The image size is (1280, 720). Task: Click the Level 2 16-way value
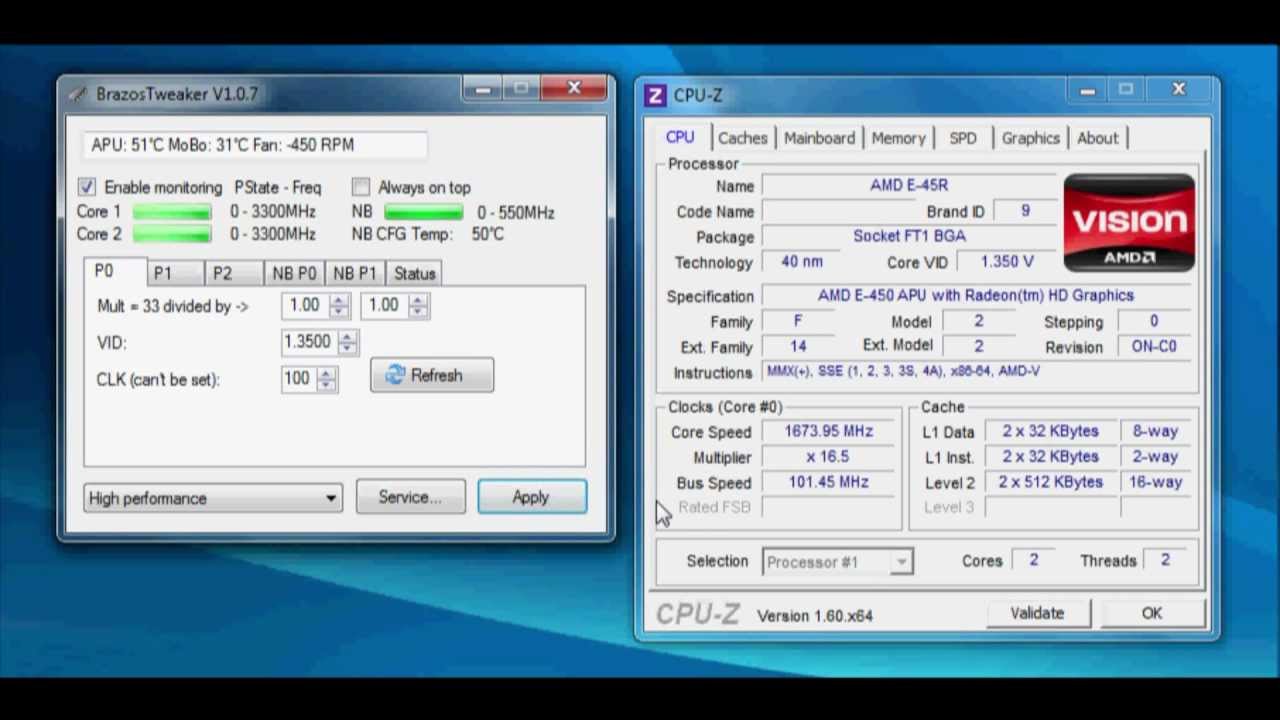pyautogui.click(x=1156, y=482)
